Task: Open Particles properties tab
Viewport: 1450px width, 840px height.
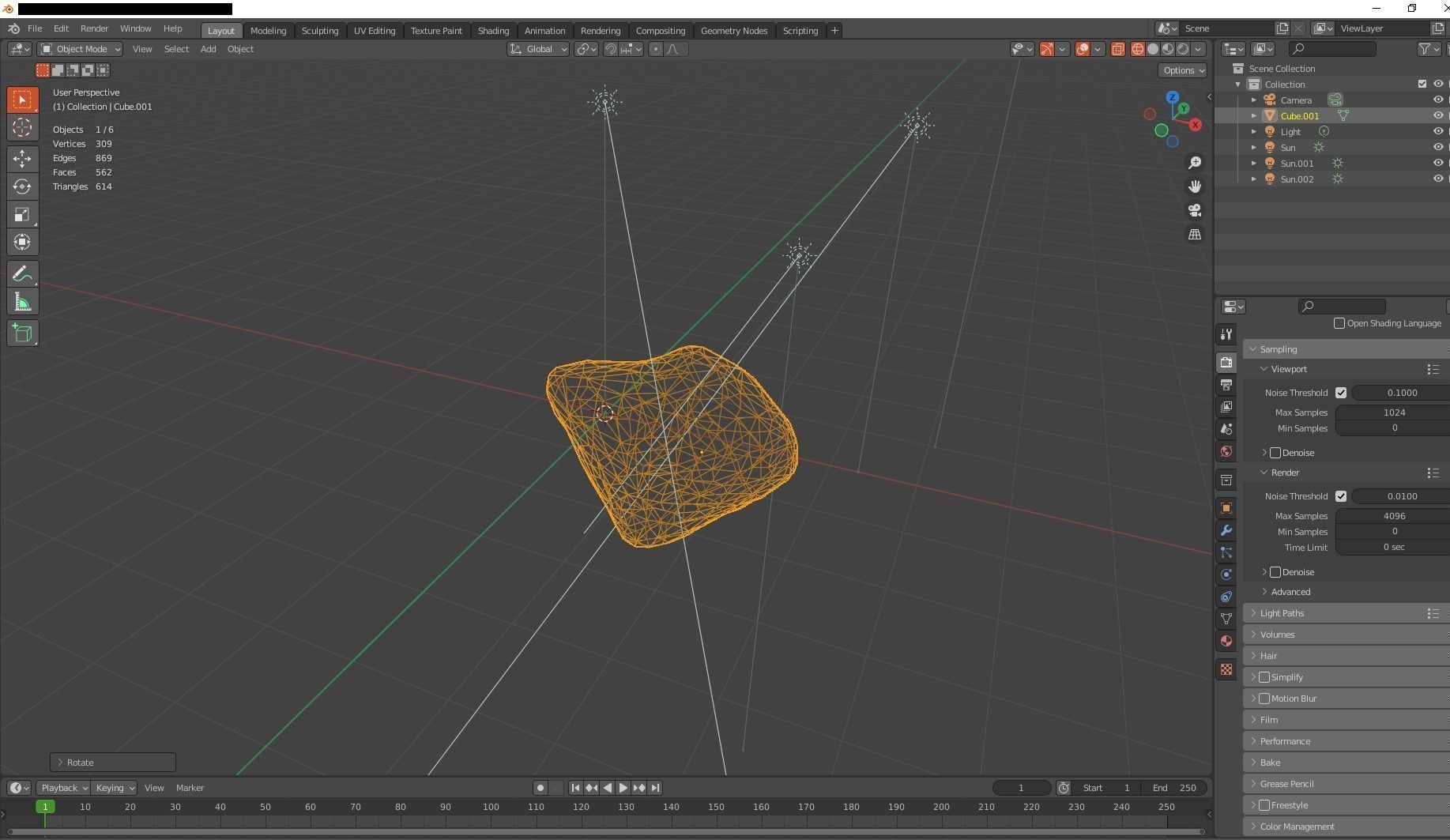Action: (1226, 552)
